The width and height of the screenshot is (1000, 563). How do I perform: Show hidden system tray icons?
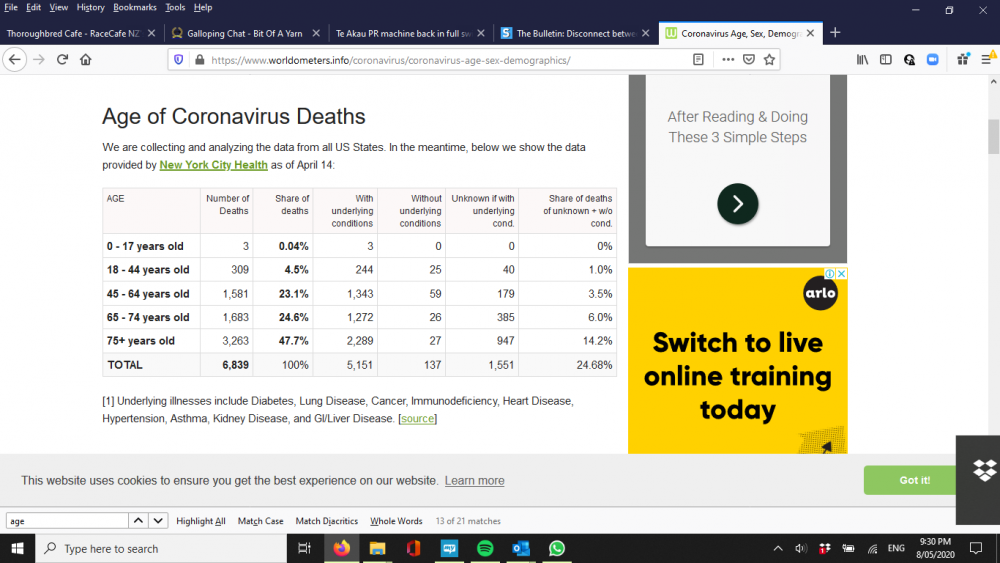(x=777, y=548)
